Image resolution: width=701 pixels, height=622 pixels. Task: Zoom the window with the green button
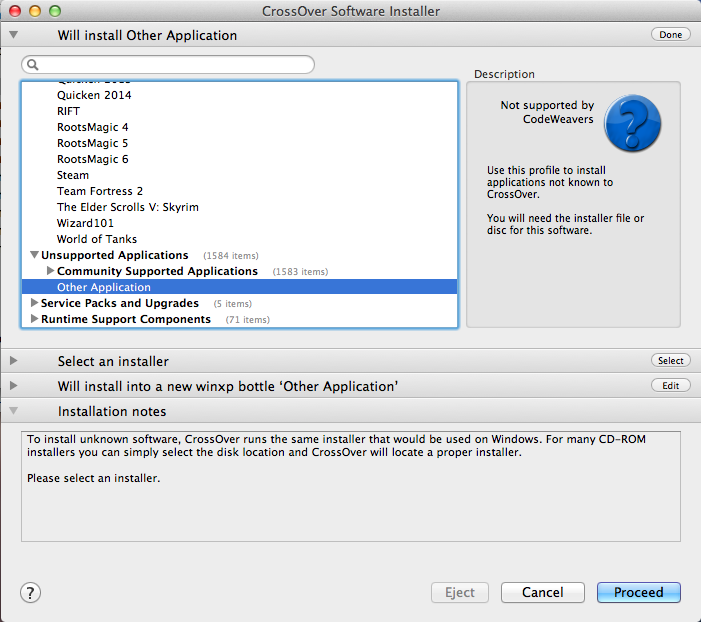[55, 11]
